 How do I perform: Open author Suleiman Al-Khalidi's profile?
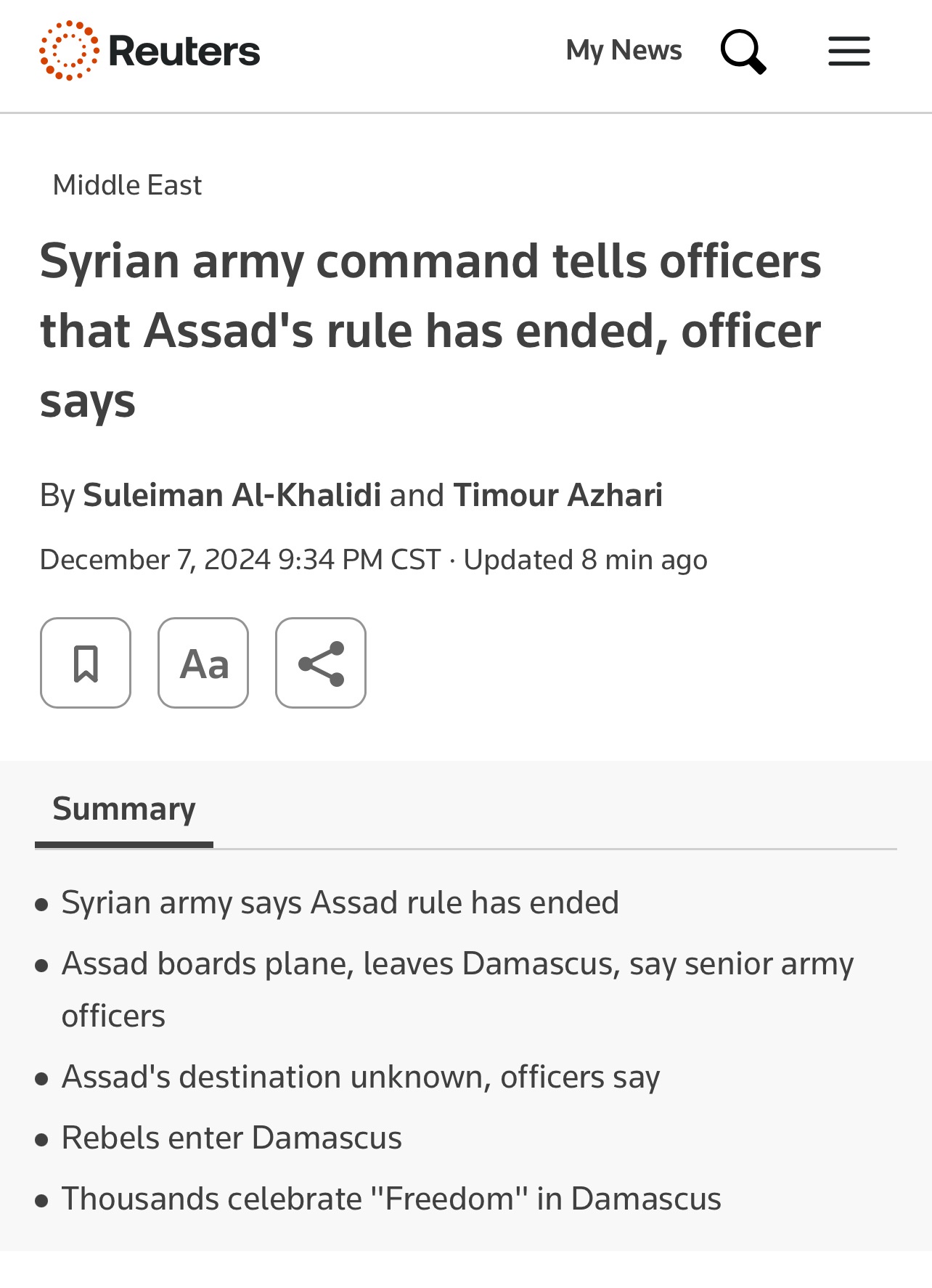point(232,495)
